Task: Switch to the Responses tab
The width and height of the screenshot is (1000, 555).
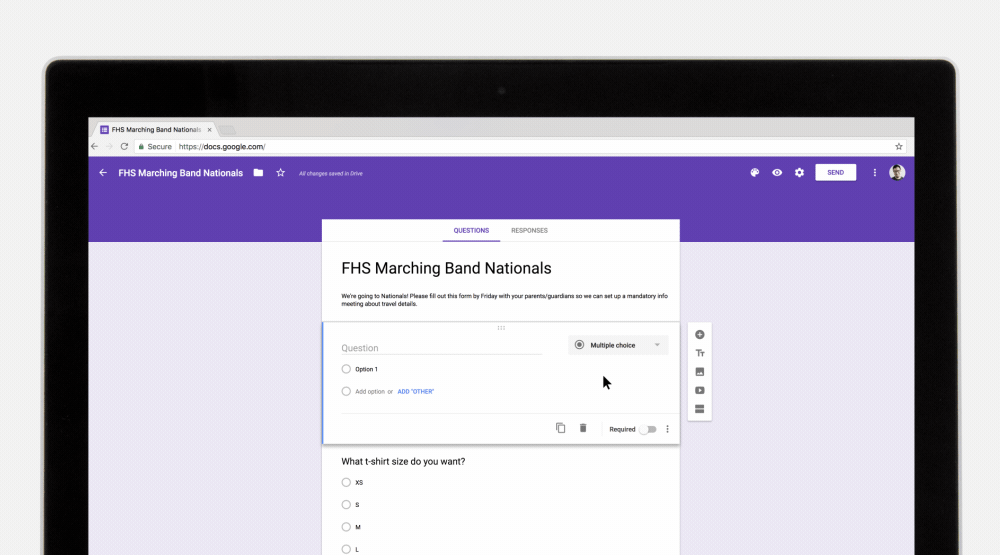Action: (529, 231)
